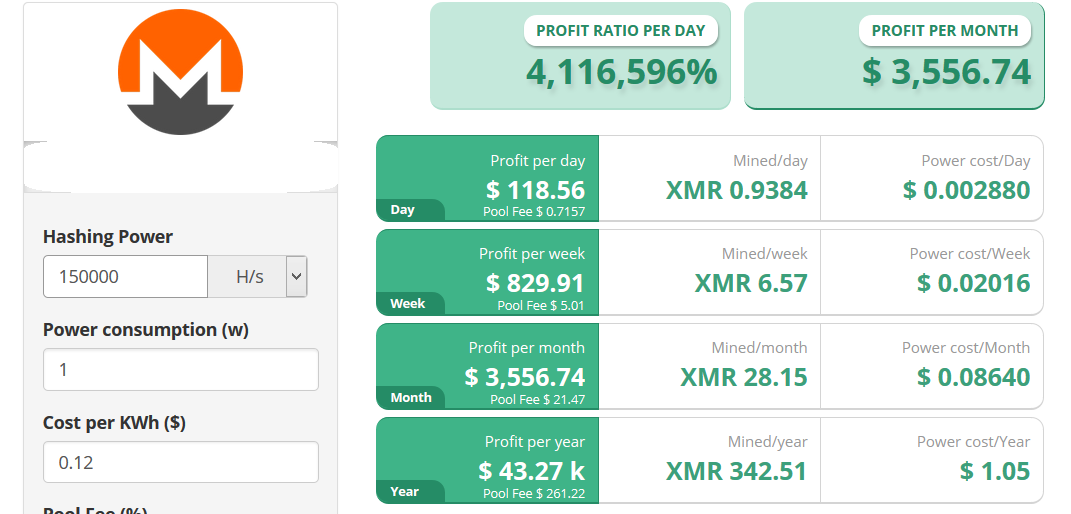Edit the Cost per KWh field
This screenshot has width=1071, height=514.
coord(181,462)
